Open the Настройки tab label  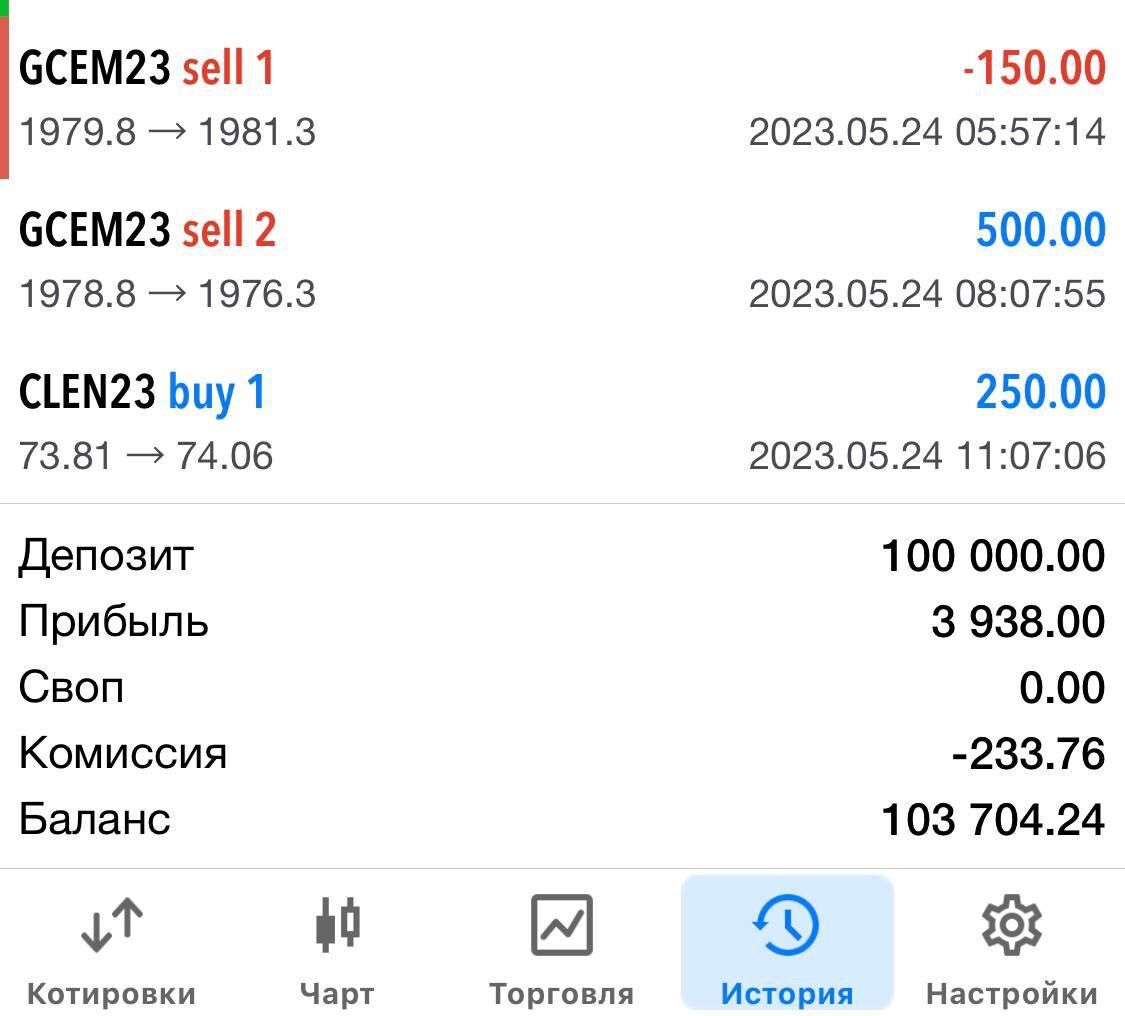click(x=1011, y=994)
